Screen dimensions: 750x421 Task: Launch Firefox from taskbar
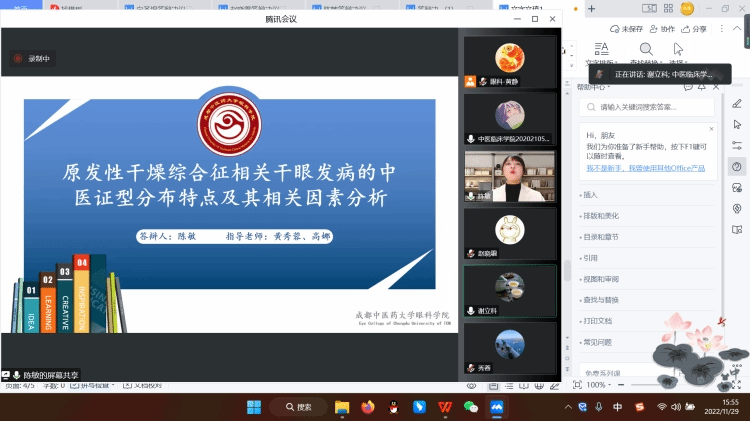(368, 407)
